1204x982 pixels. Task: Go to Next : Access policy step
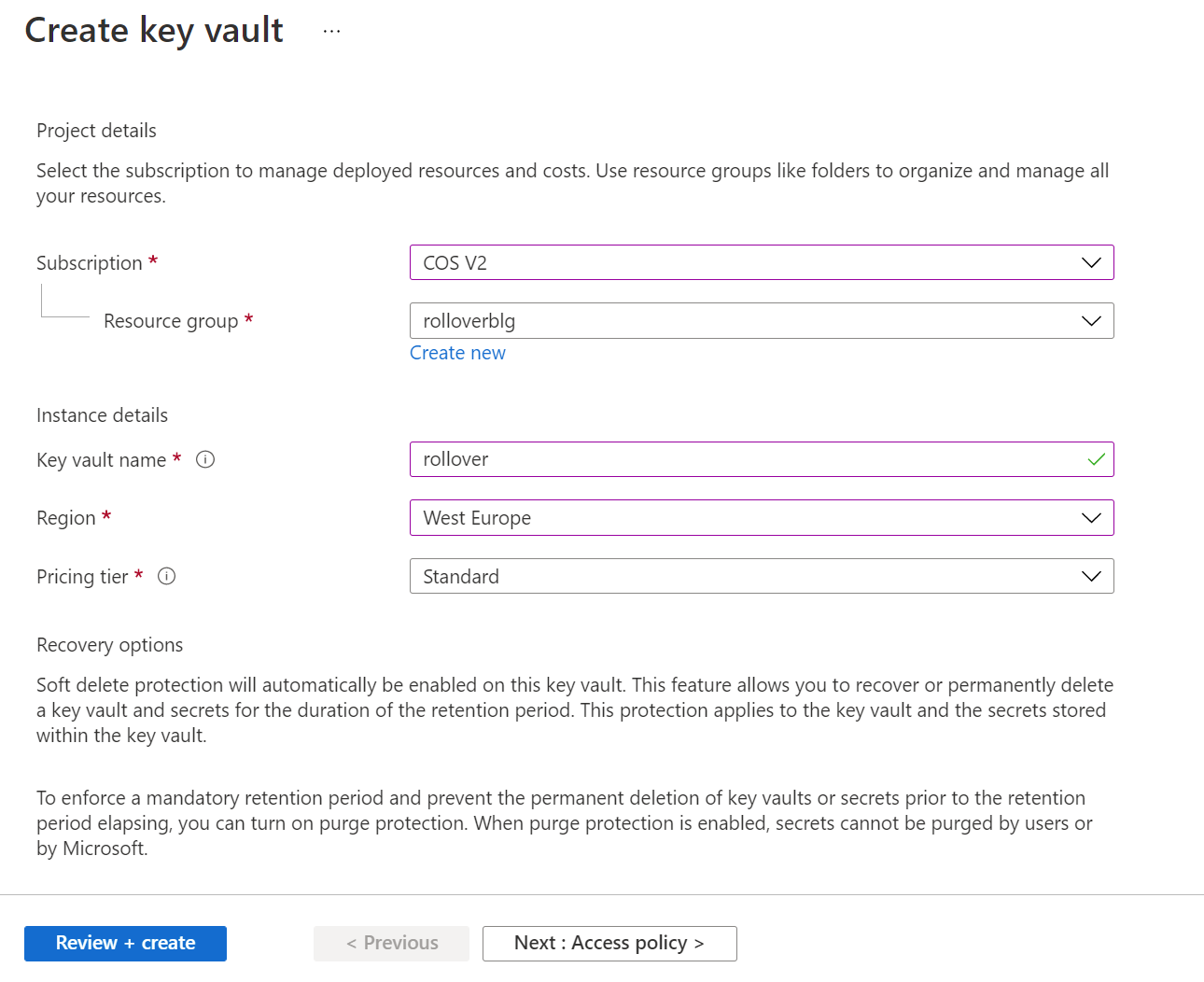(609, 943)
